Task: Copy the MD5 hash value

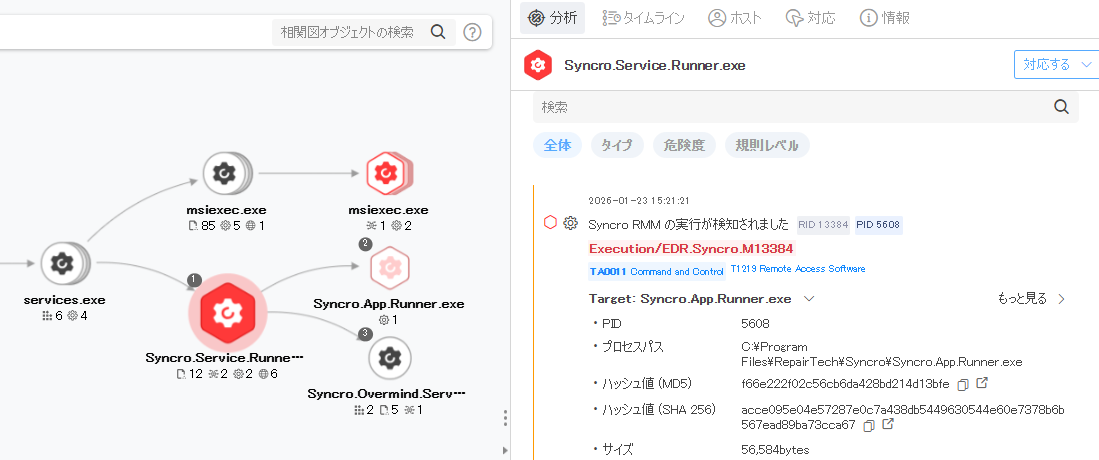Action: point(962,384)
